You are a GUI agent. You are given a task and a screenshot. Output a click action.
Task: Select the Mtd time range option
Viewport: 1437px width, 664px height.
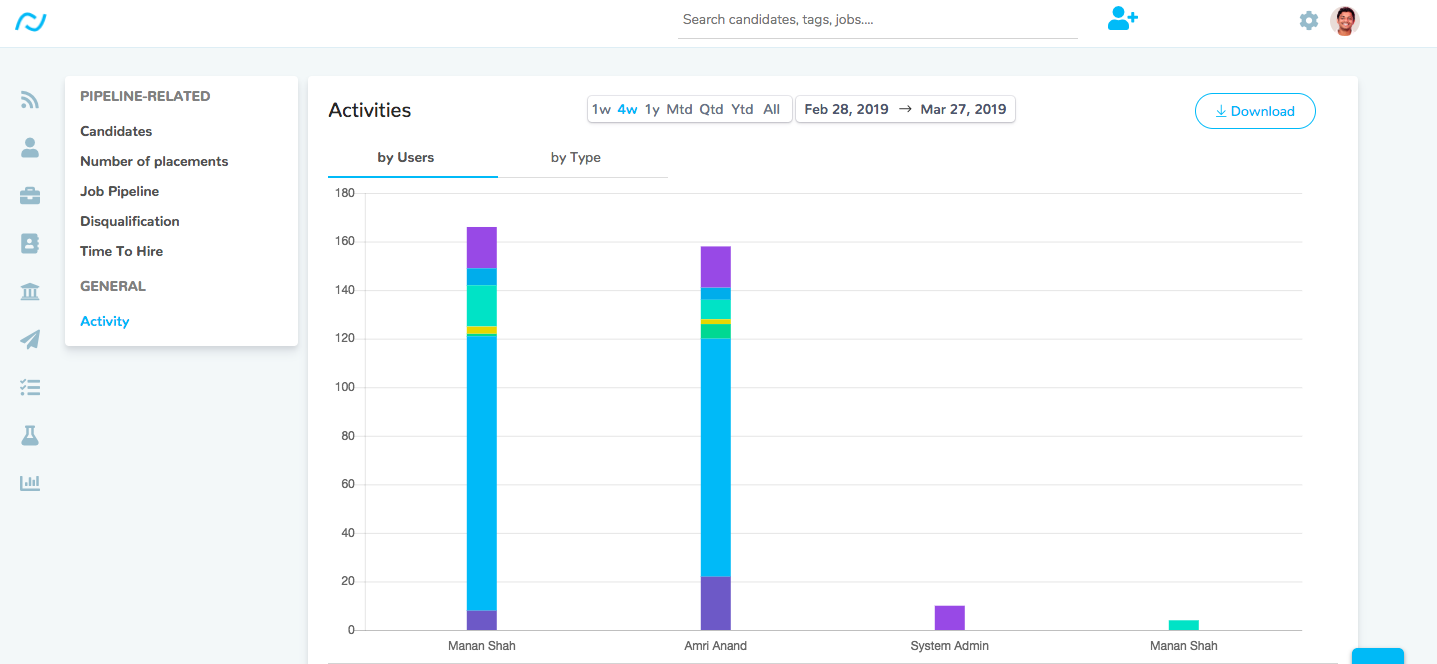click(679, 110)
